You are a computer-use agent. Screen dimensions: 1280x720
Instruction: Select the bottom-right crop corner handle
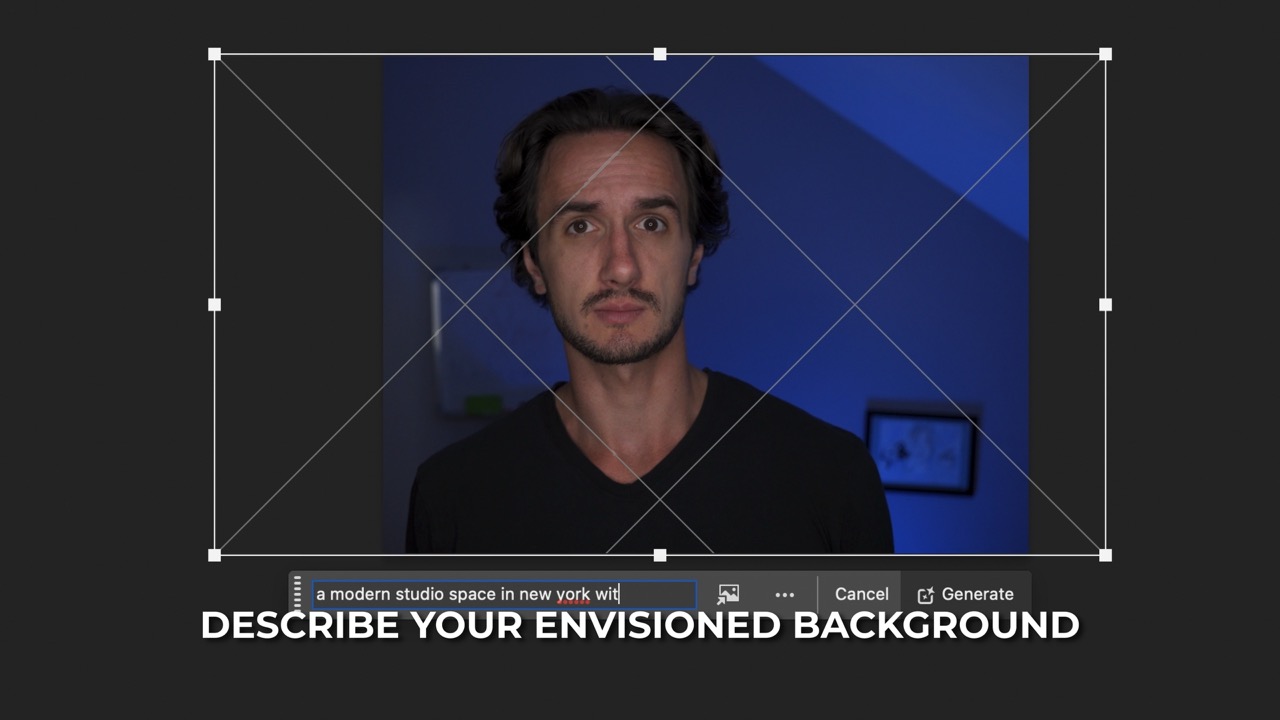[1105, 555]
